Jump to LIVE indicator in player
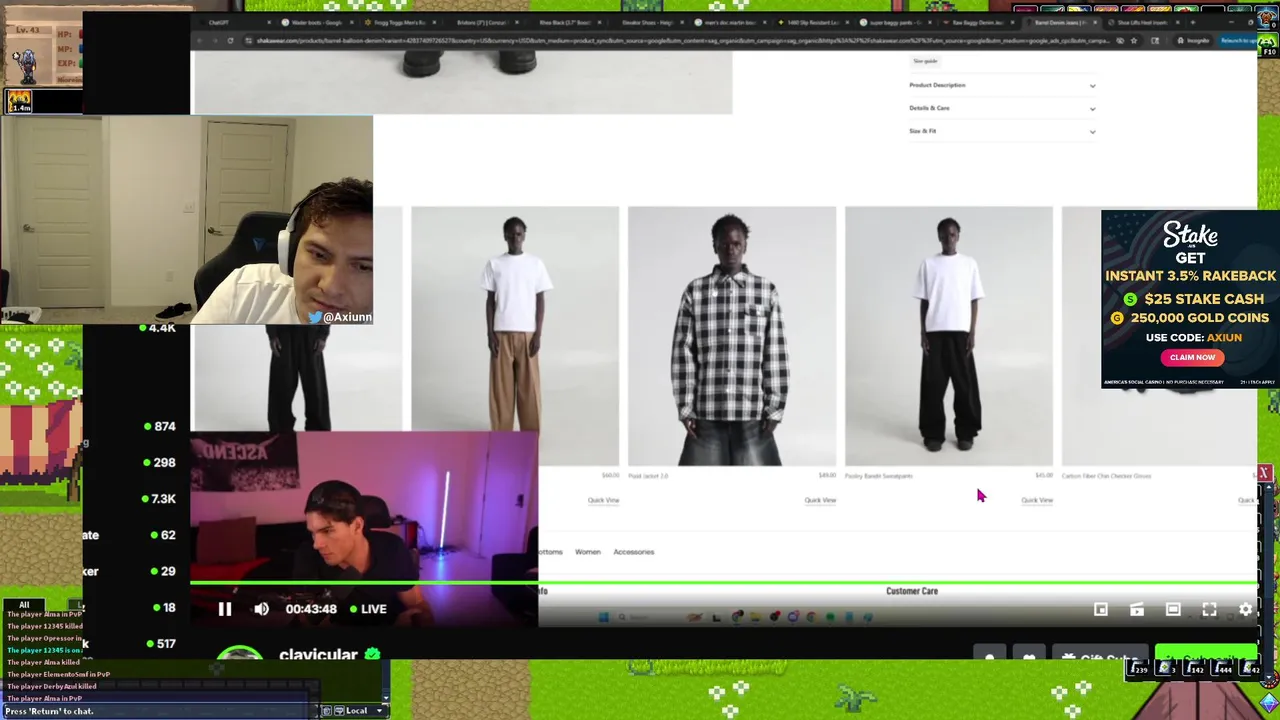Screen dimensions: 1280x720 click(x=368, y=609)
